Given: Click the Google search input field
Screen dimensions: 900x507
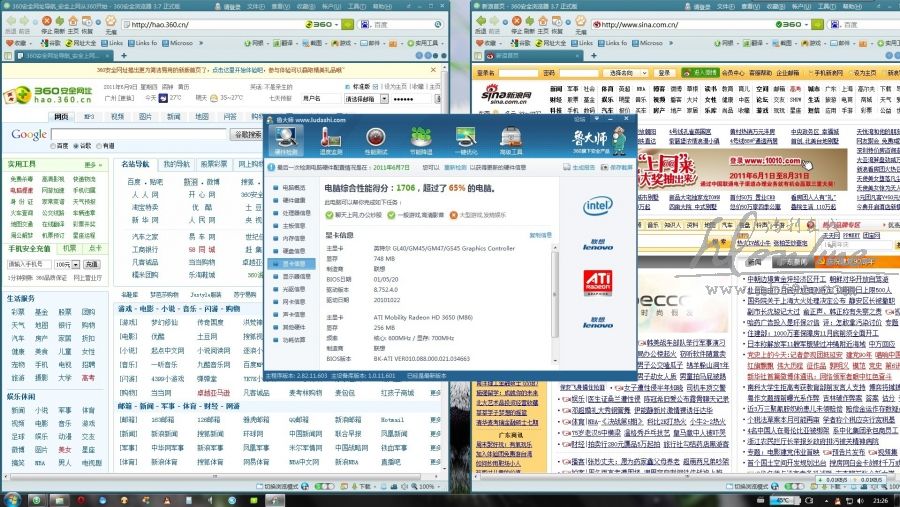Looking at the screenshot, I should point(138,134).
